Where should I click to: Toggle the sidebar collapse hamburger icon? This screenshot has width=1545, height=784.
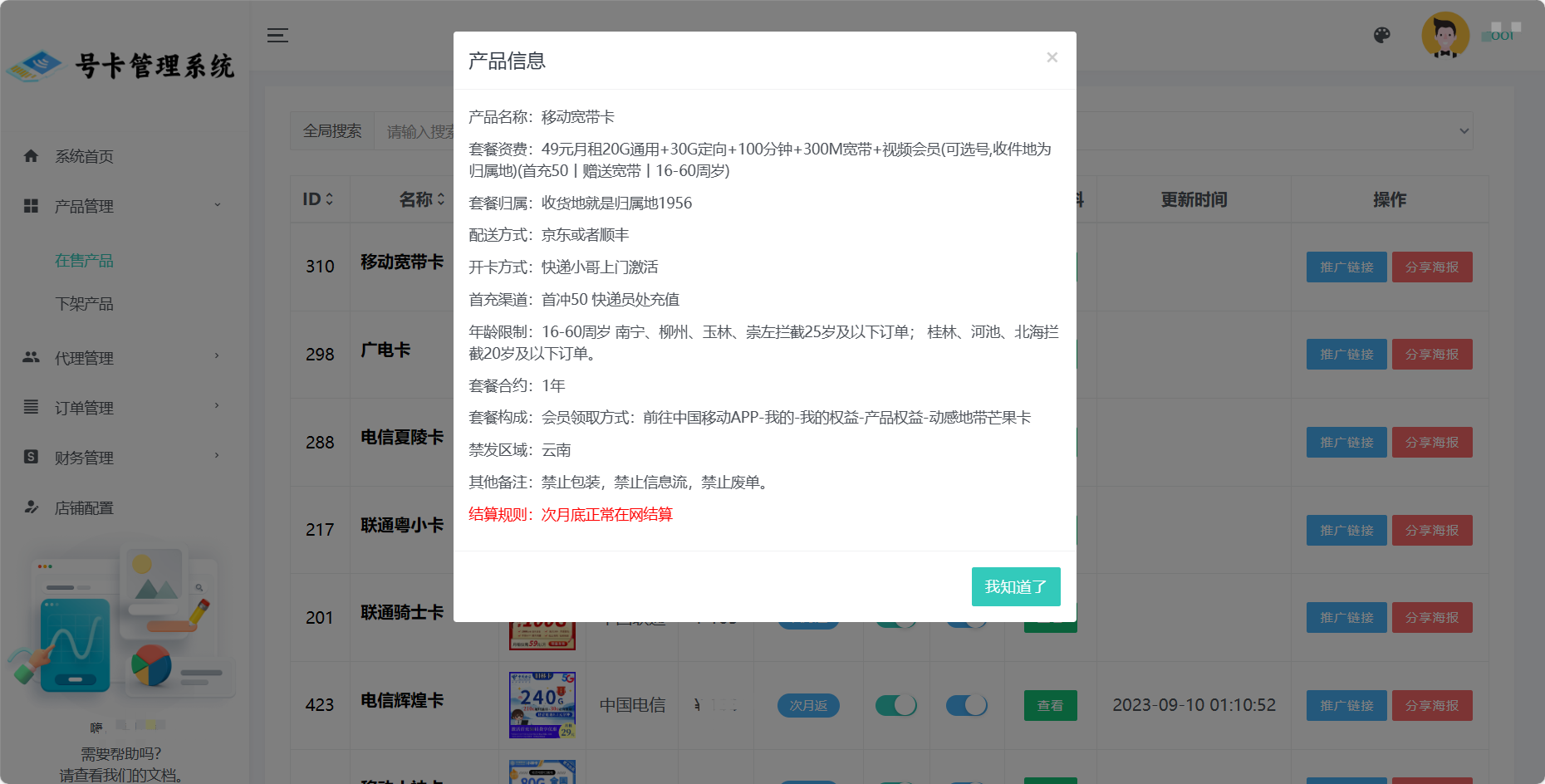pyautogui.click(x=277, y=35)
